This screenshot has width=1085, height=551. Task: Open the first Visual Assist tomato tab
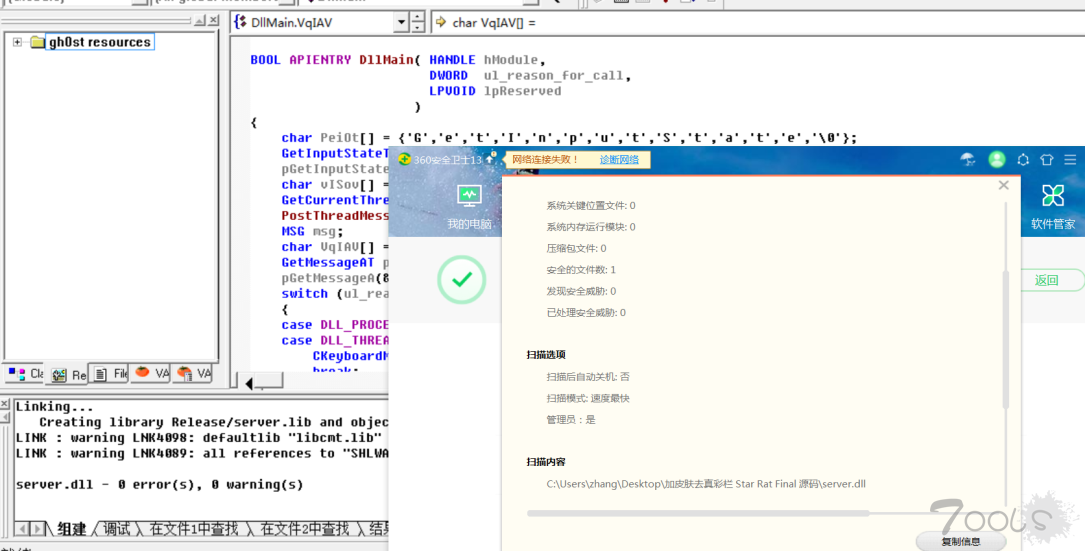(152, 373)
